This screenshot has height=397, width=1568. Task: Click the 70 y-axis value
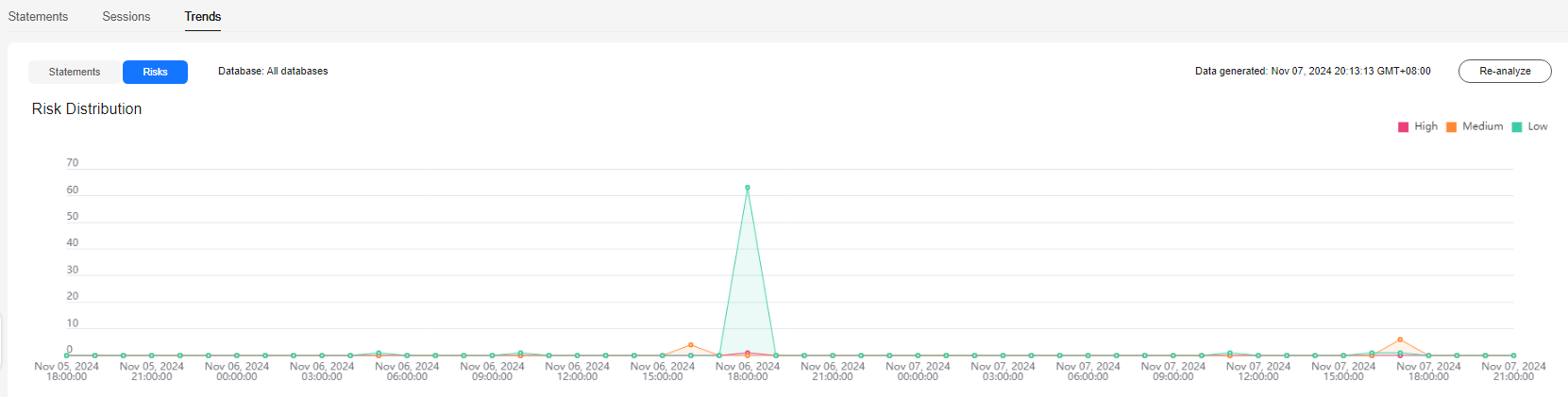(73, 163)
